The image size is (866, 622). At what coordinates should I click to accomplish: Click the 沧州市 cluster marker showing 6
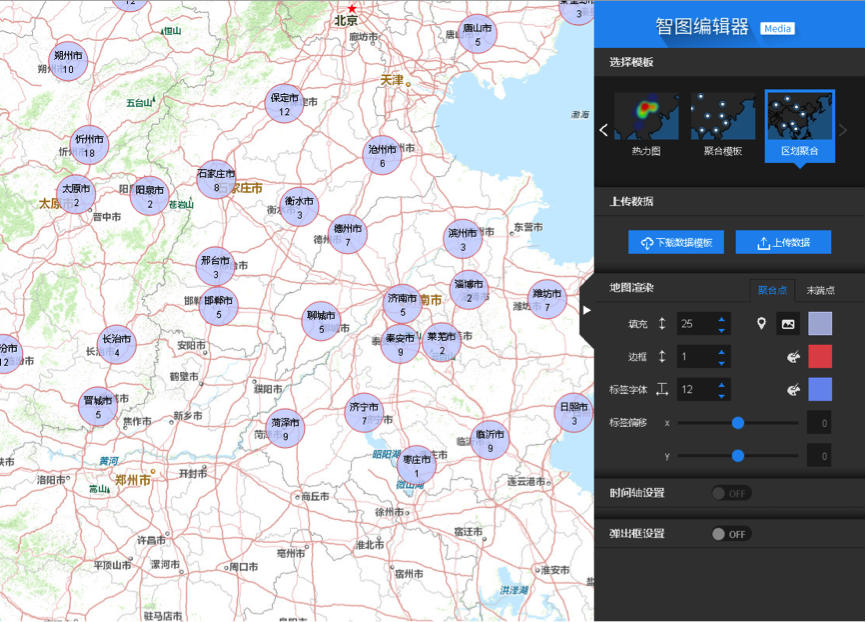(382, 155)
